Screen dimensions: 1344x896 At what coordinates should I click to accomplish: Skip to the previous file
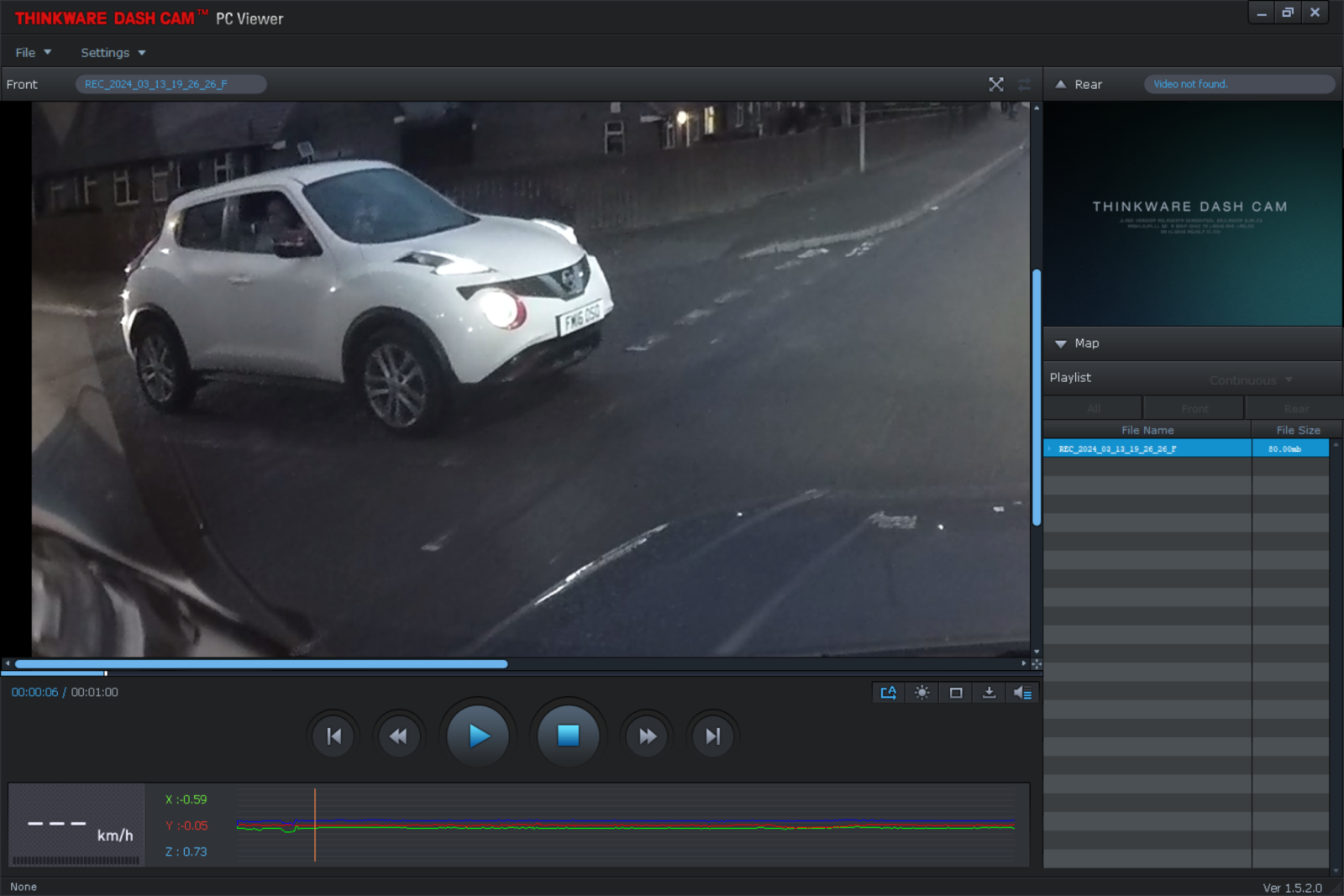point(333,736)
